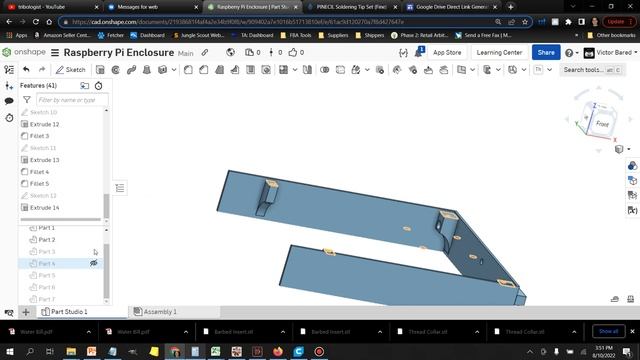Click the browser Update button

[619, 22]
